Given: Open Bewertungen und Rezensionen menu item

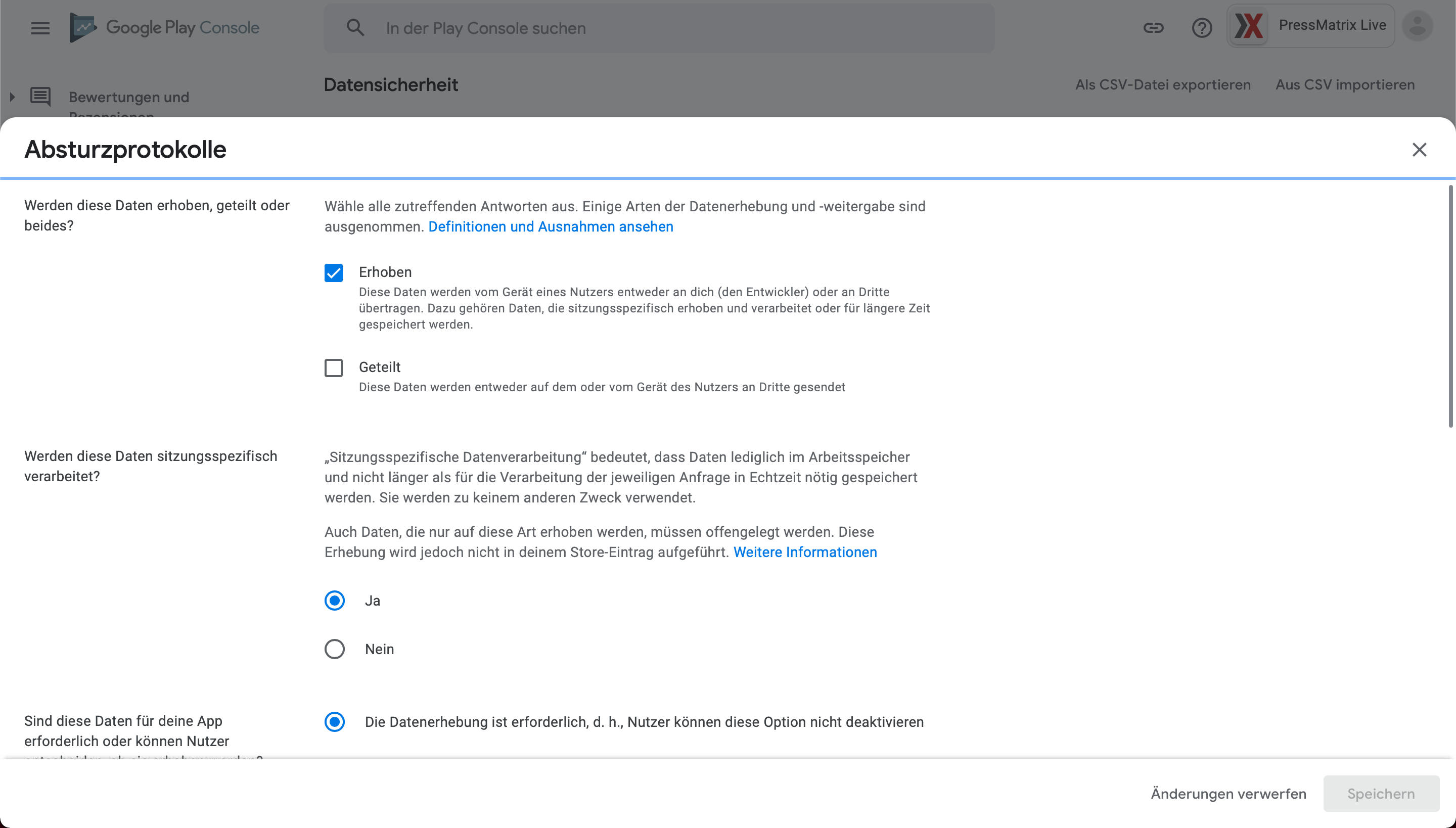Looking at the screenshot, I should click(x=129, y=105).
